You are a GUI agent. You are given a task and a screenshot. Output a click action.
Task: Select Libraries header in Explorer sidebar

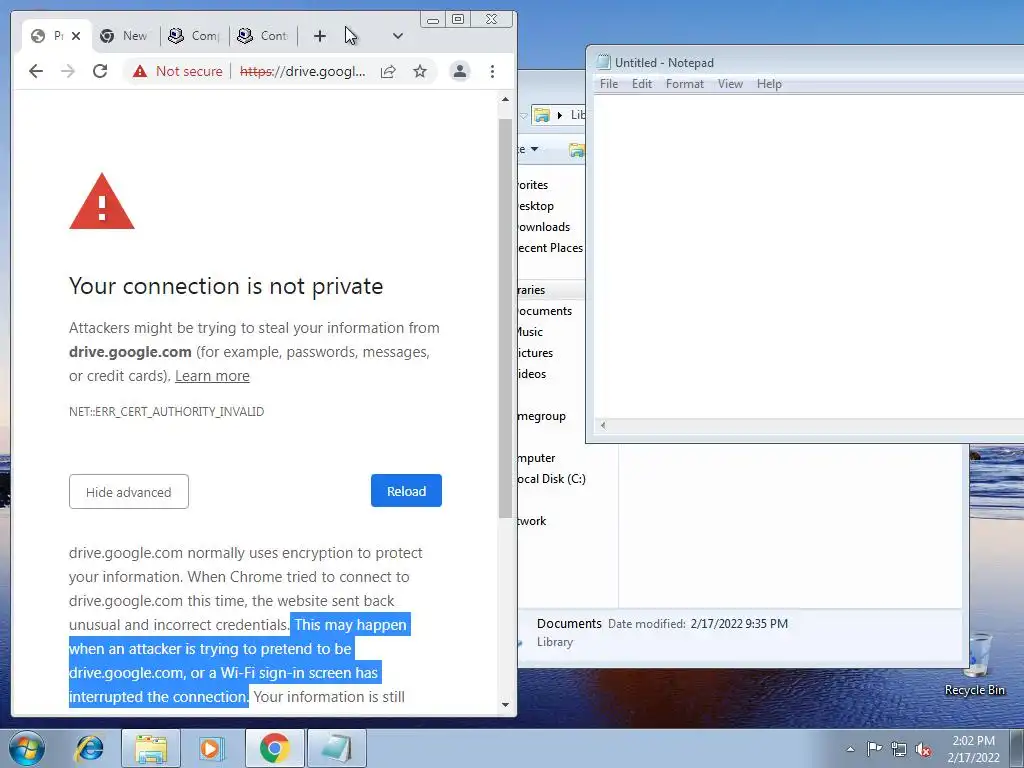[532, 290]
